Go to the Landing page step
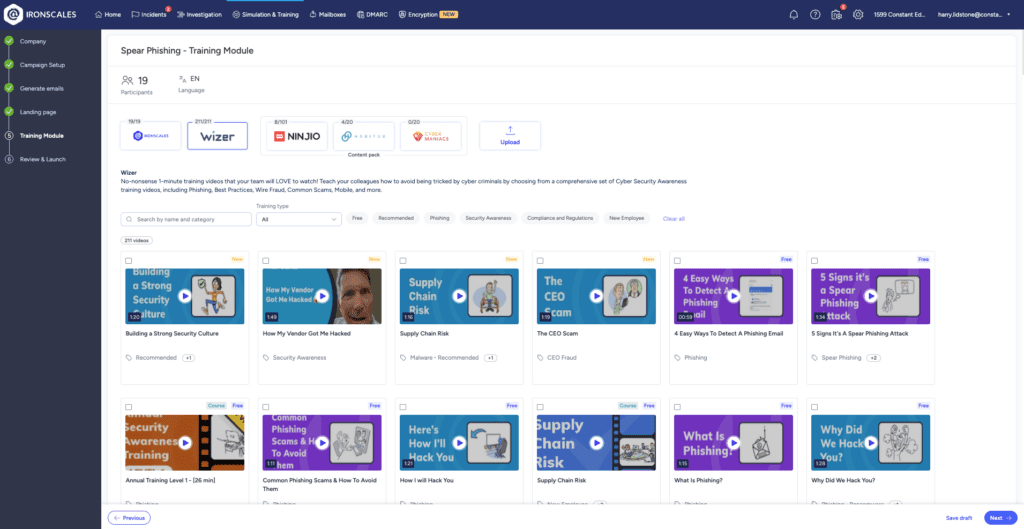 (x=38, y=112)
